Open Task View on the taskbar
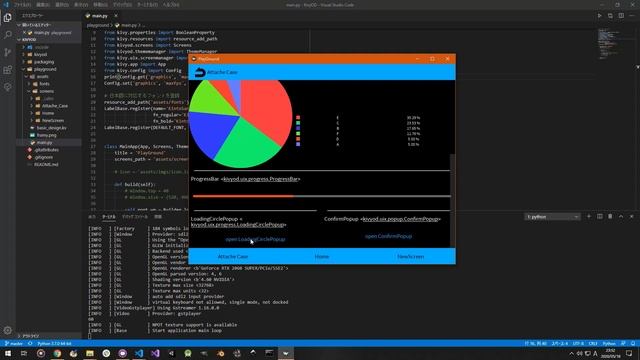640x360 pixels. [24, 353]
